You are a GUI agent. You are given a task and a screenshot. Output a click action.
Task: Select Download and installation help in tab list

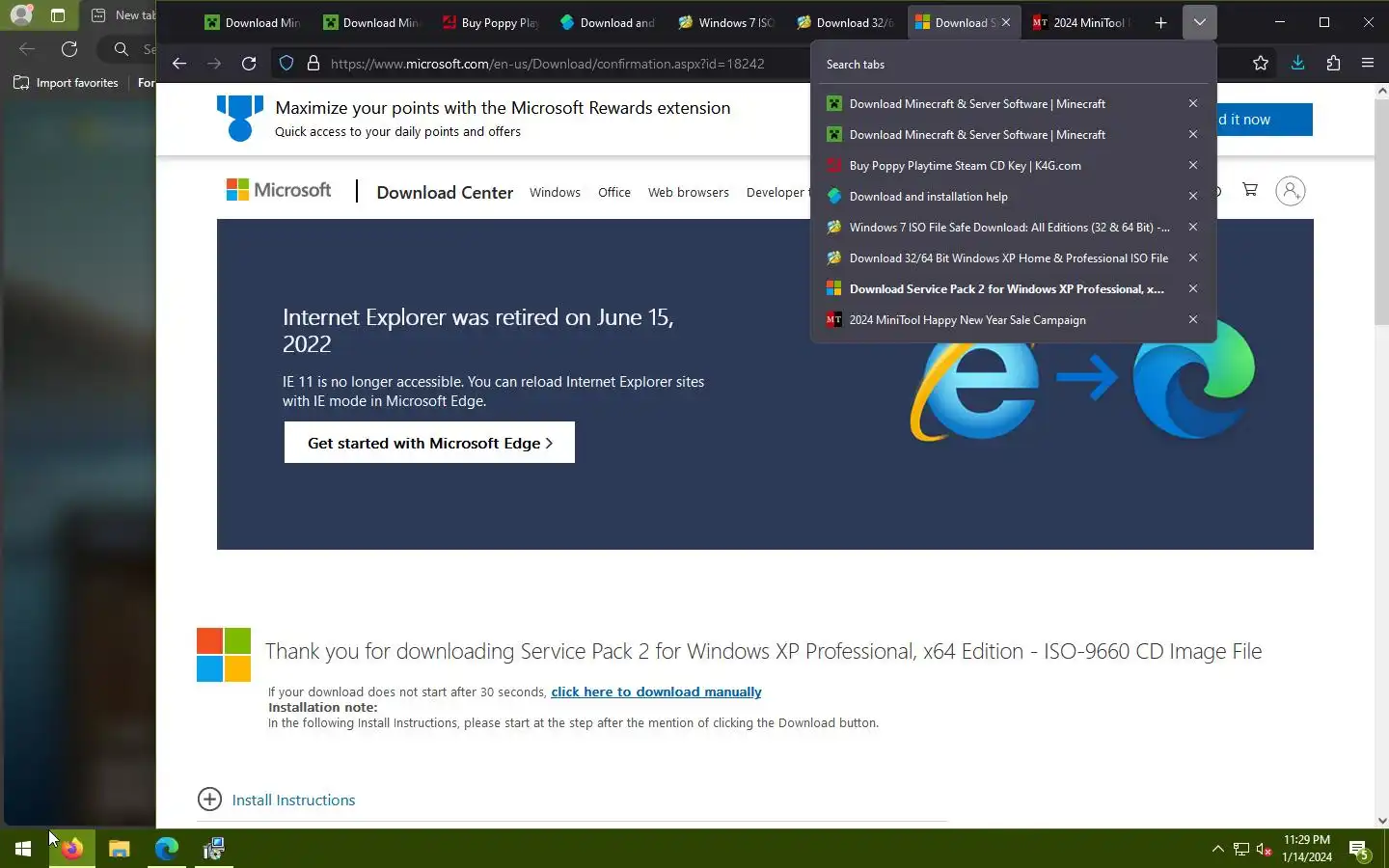pos(999,197)
